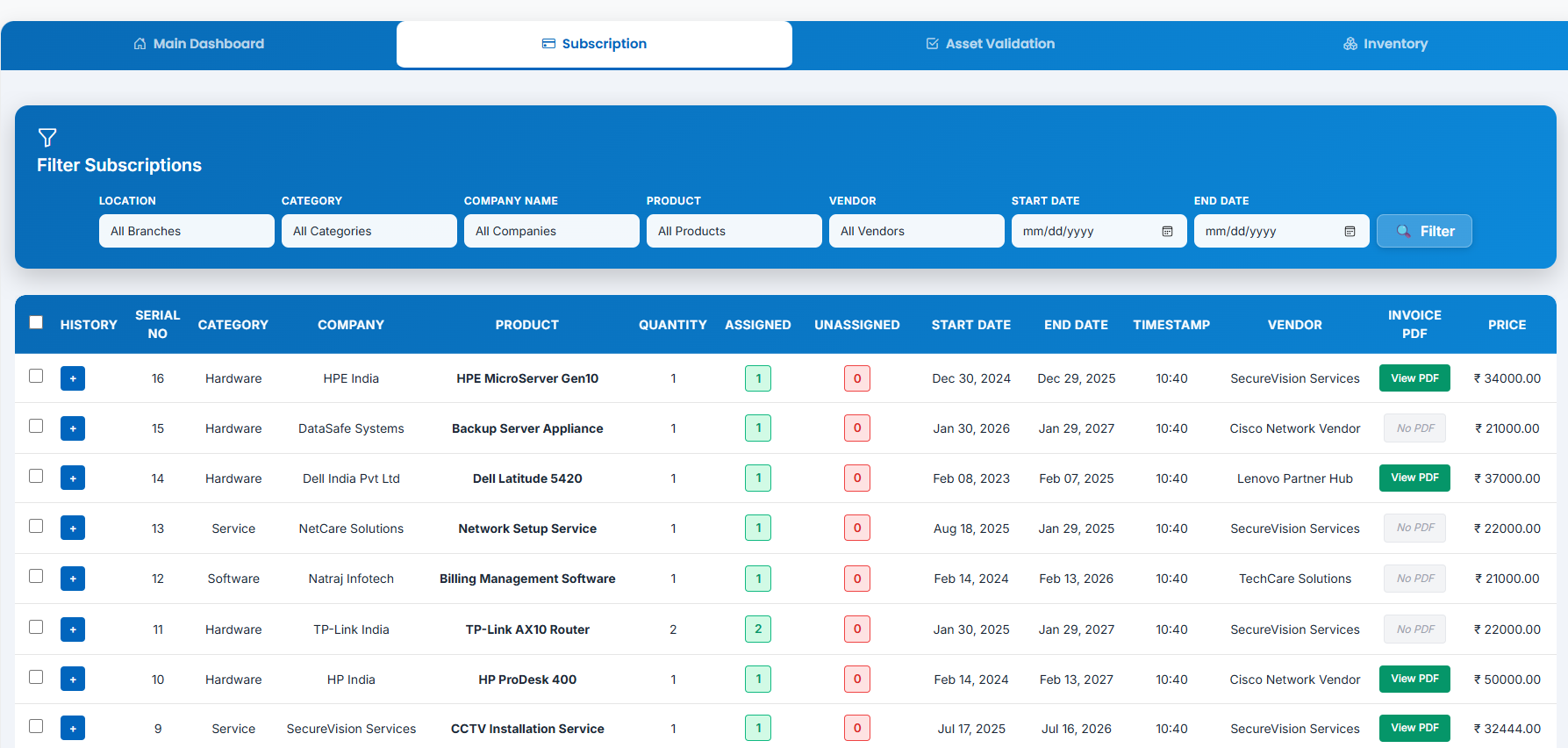Open the All Branches location dropdown
The width and height of the screenshot is (1568, 748).
tap(187, 231)
